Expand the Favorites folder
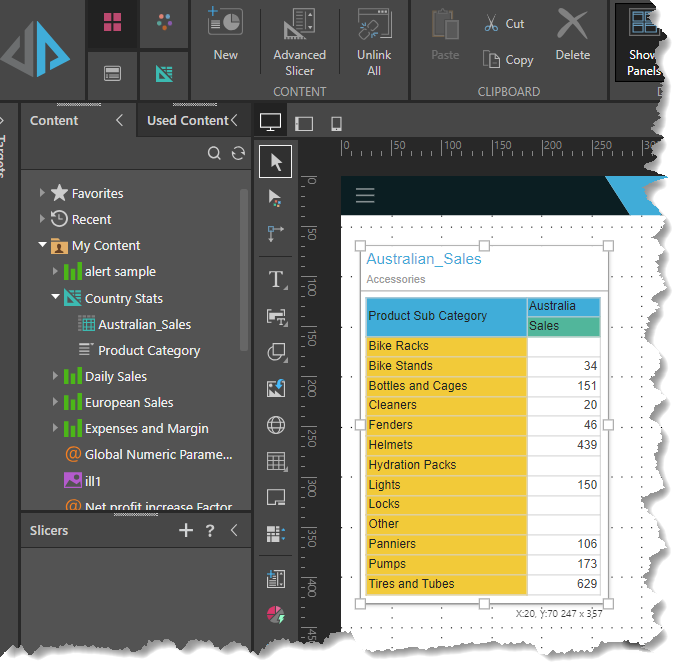This screenshot has height=663, width=679. (42, 193)
